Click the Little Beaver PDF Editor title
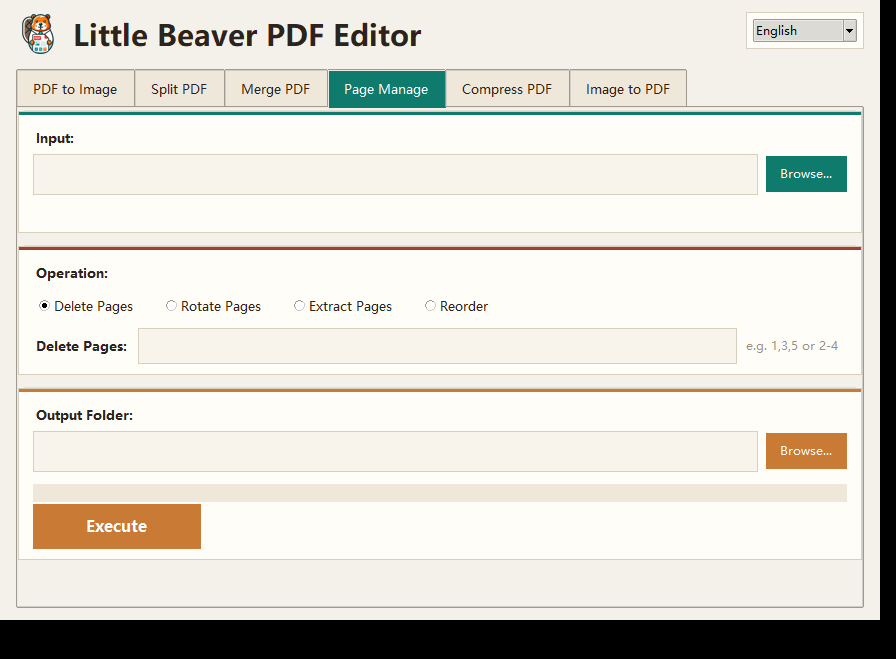The width and height of the screenshot is (896, 659). point(247,35)
